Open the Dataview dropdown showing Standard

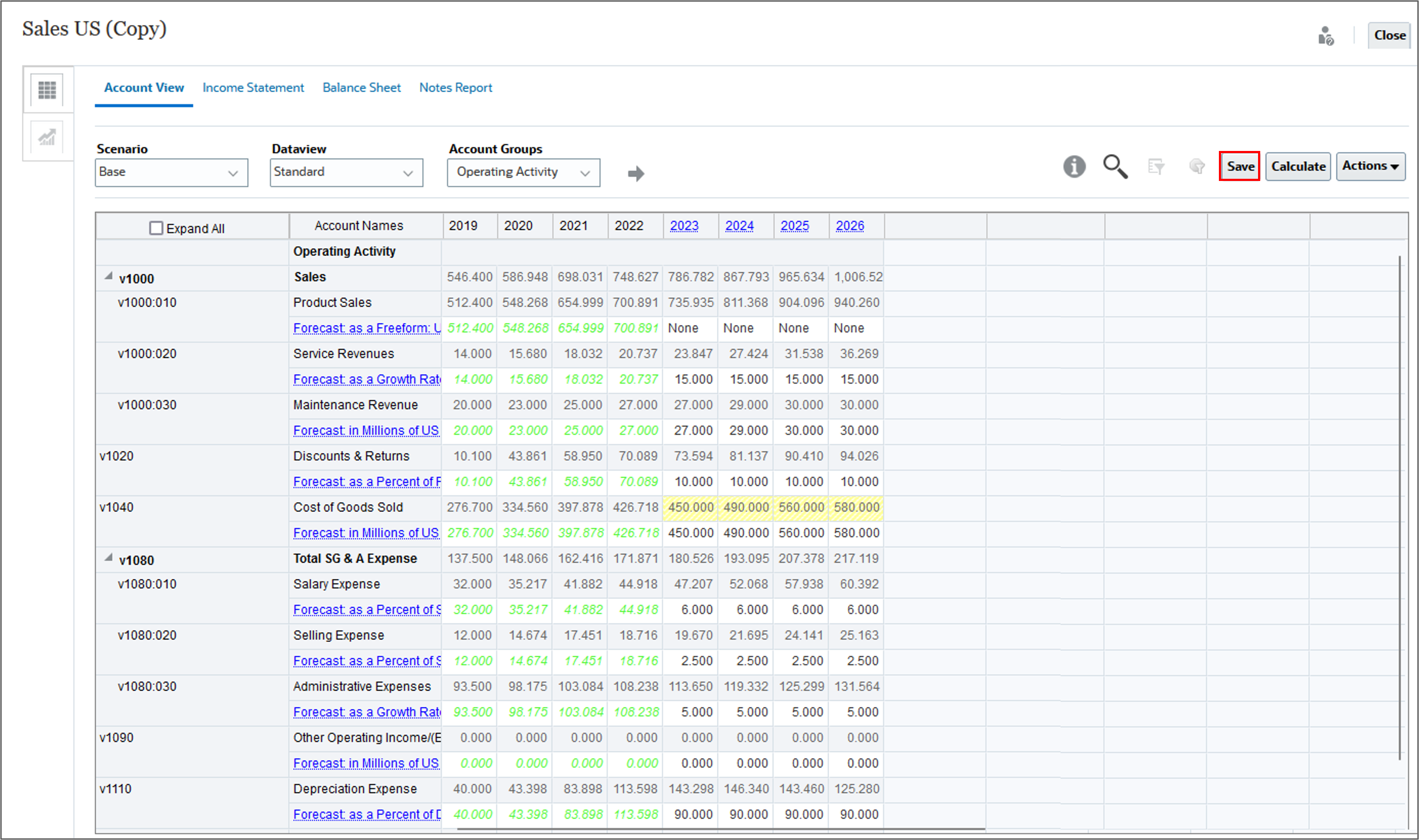pos(346,172)
